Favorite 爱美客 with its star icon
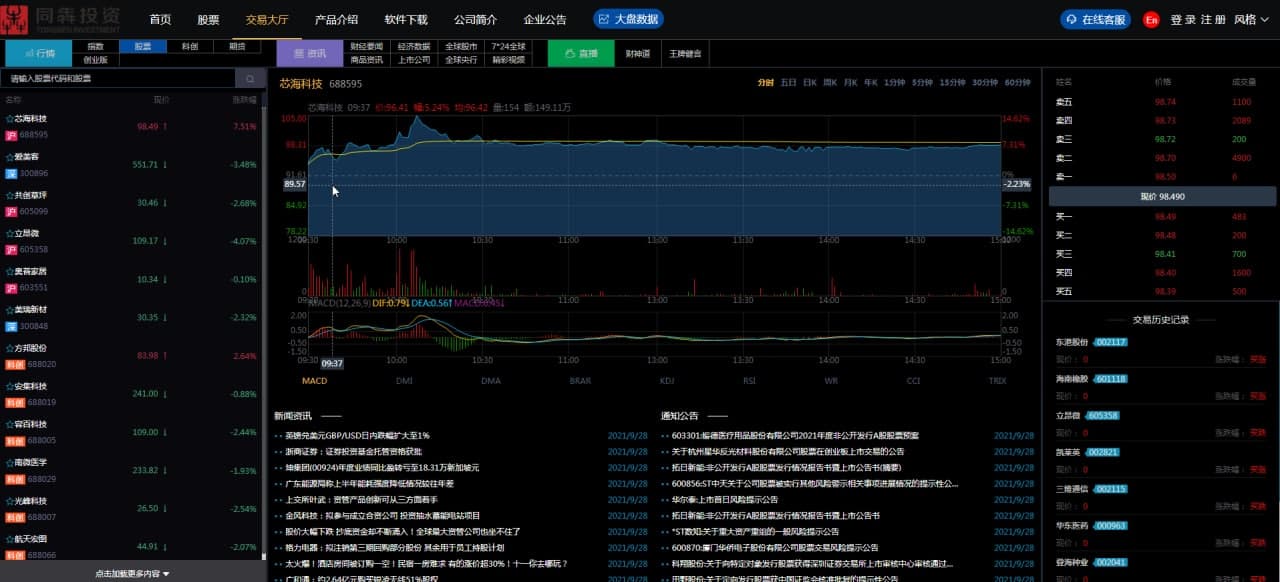This screenshot has width=1280, height=582. [x=10, y=157]
